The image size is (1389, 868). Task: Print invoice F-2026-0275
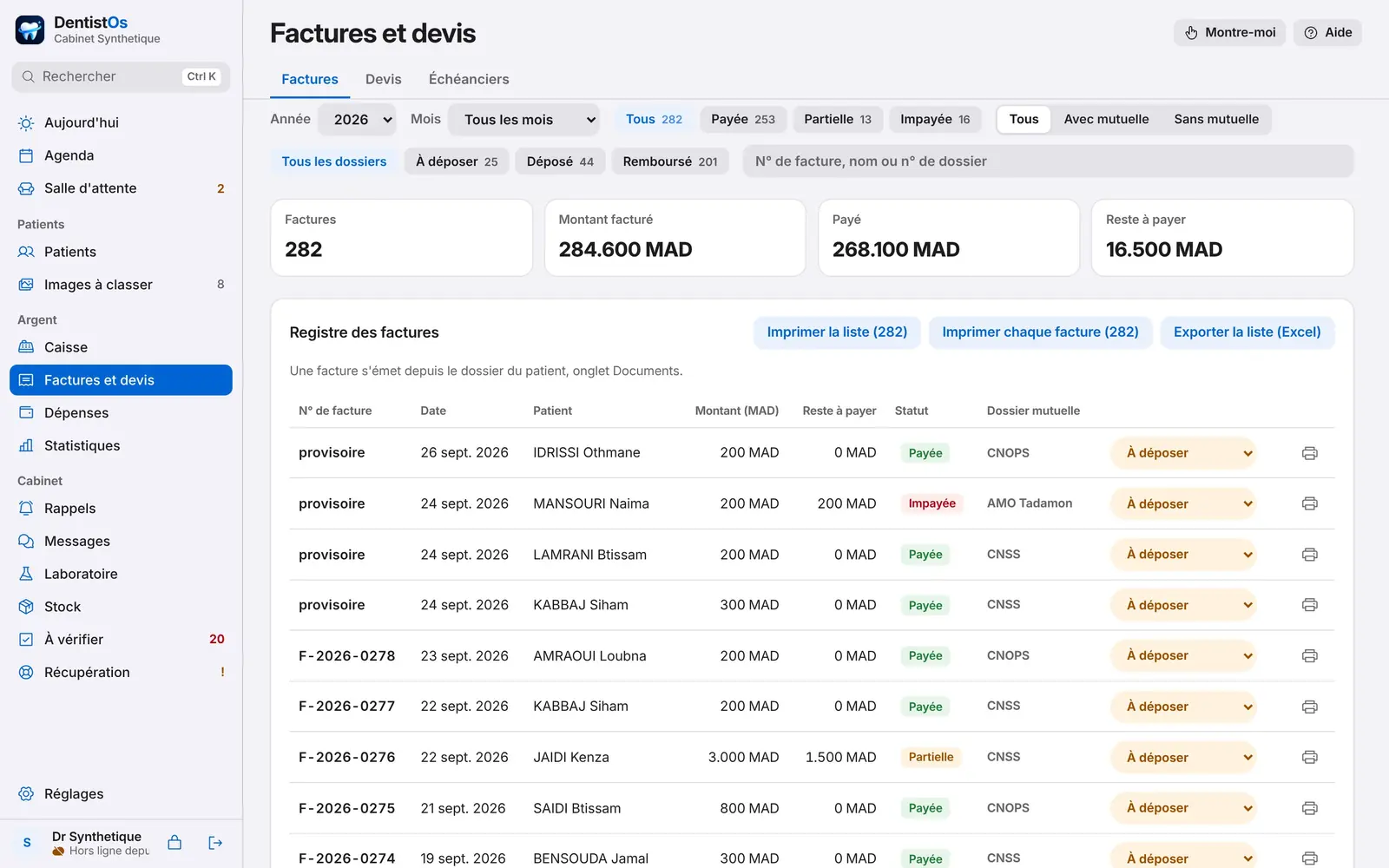coord(1309,808)
